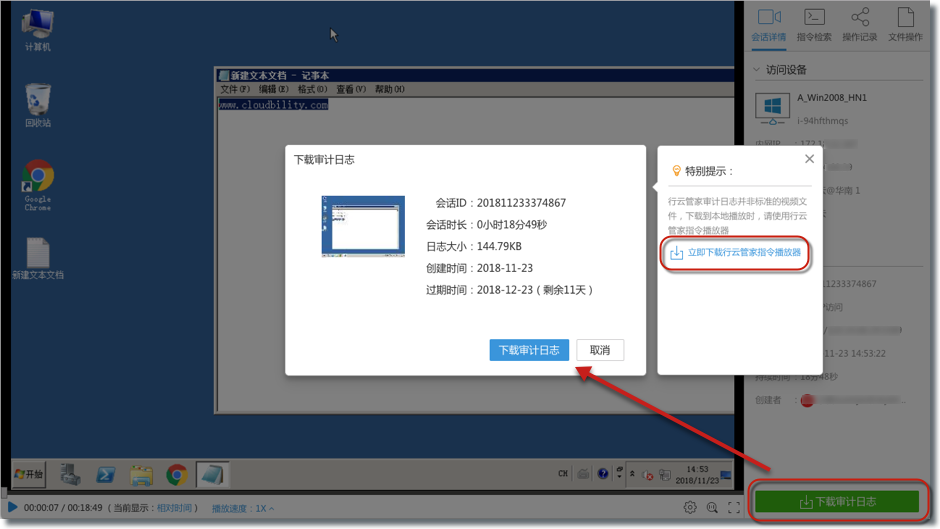Click 取消 to cancel the download dialog
Image resolution: width=940 pixels, height=529 pixels.
599,350
